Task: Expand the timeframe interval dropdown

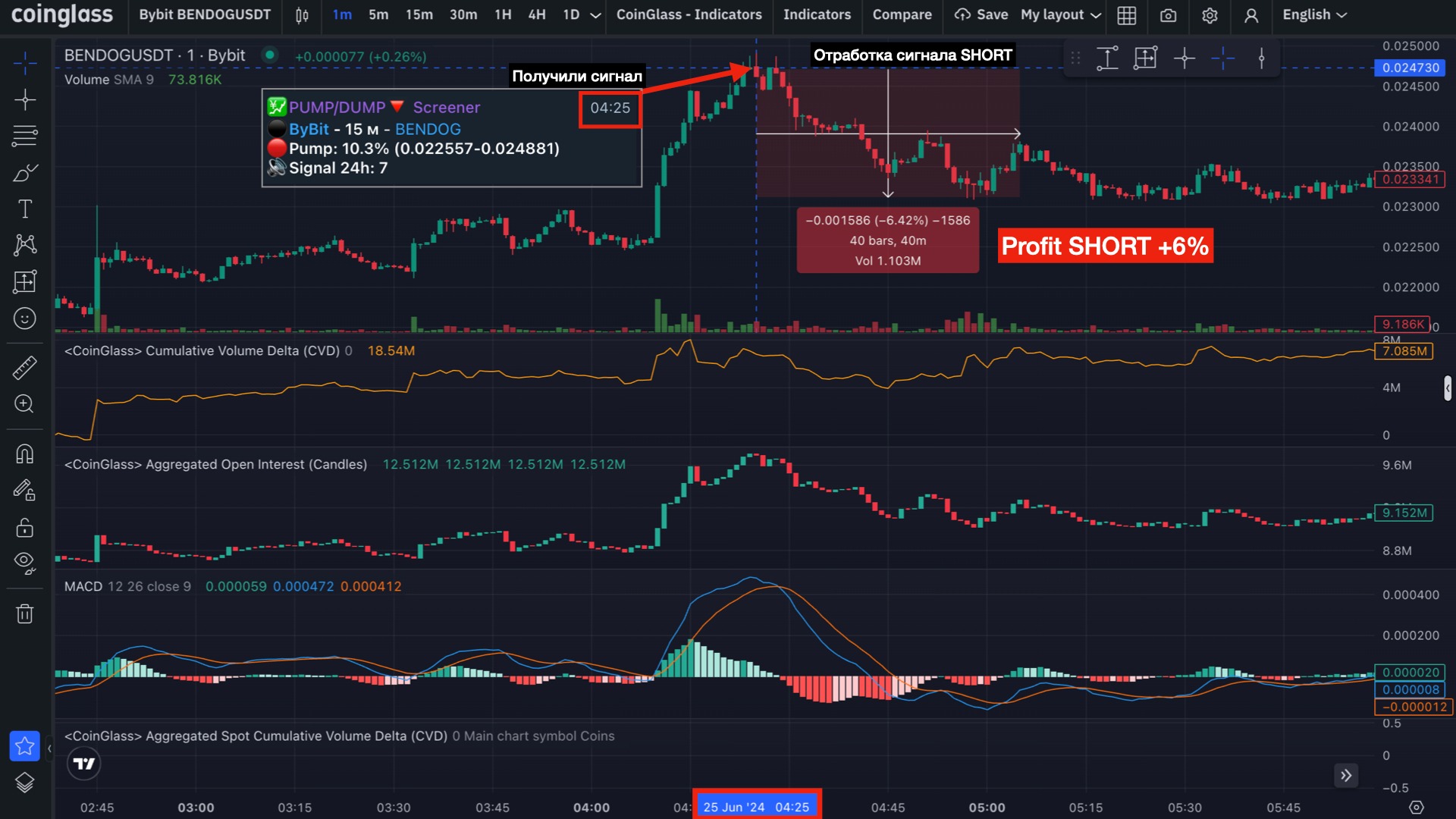Action: [596, 15]
